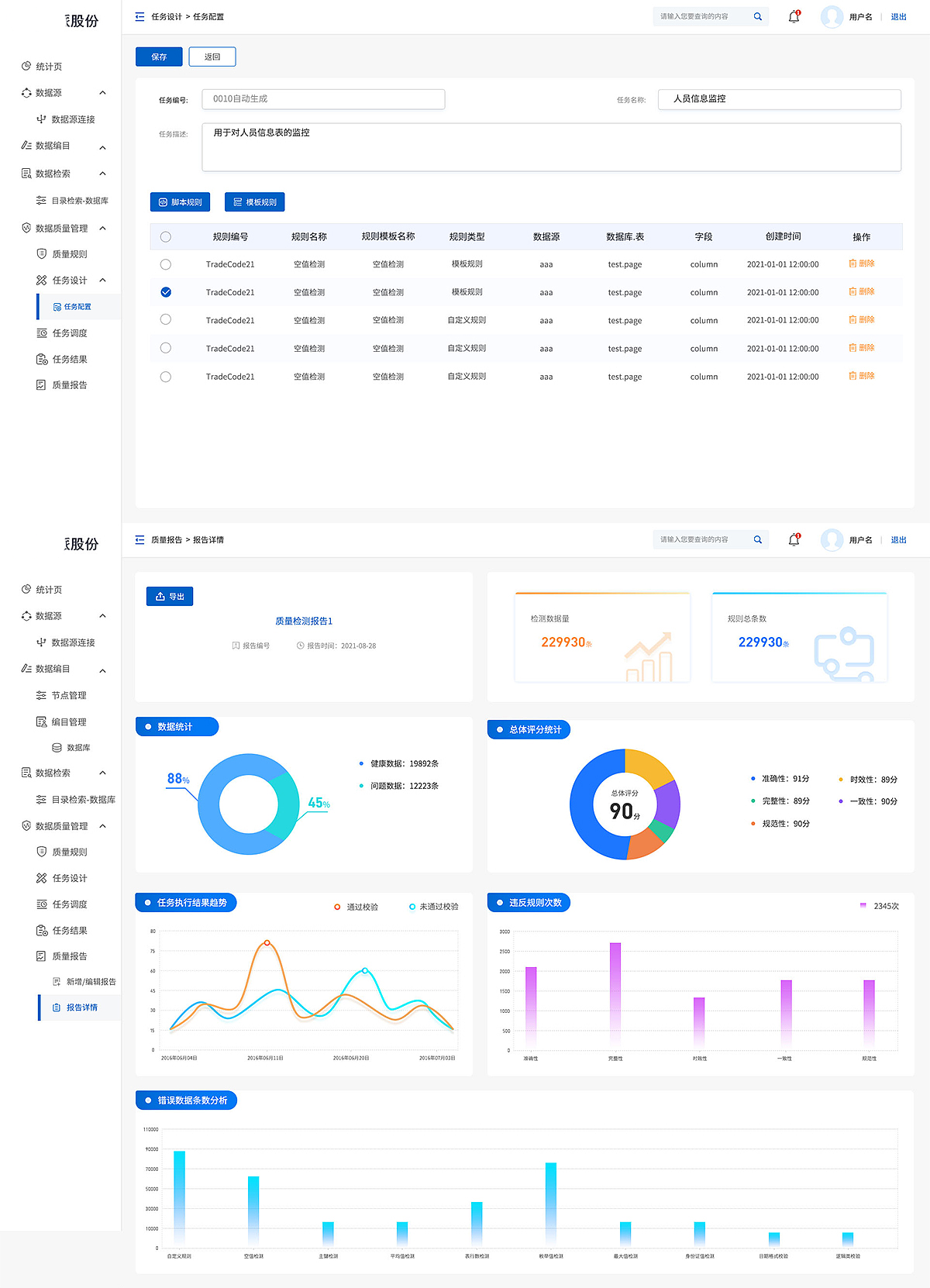
Task: Click the 任务配置 icon in the upper sidebar
Action: point(57,307)
